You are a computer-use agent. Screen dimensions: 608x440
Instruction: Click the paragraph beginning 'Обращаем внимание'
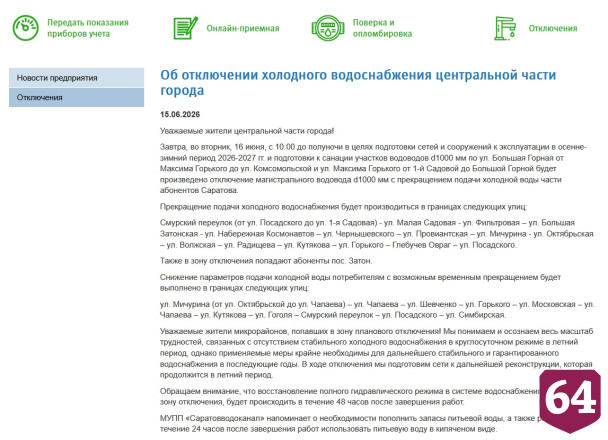(349, 397)
